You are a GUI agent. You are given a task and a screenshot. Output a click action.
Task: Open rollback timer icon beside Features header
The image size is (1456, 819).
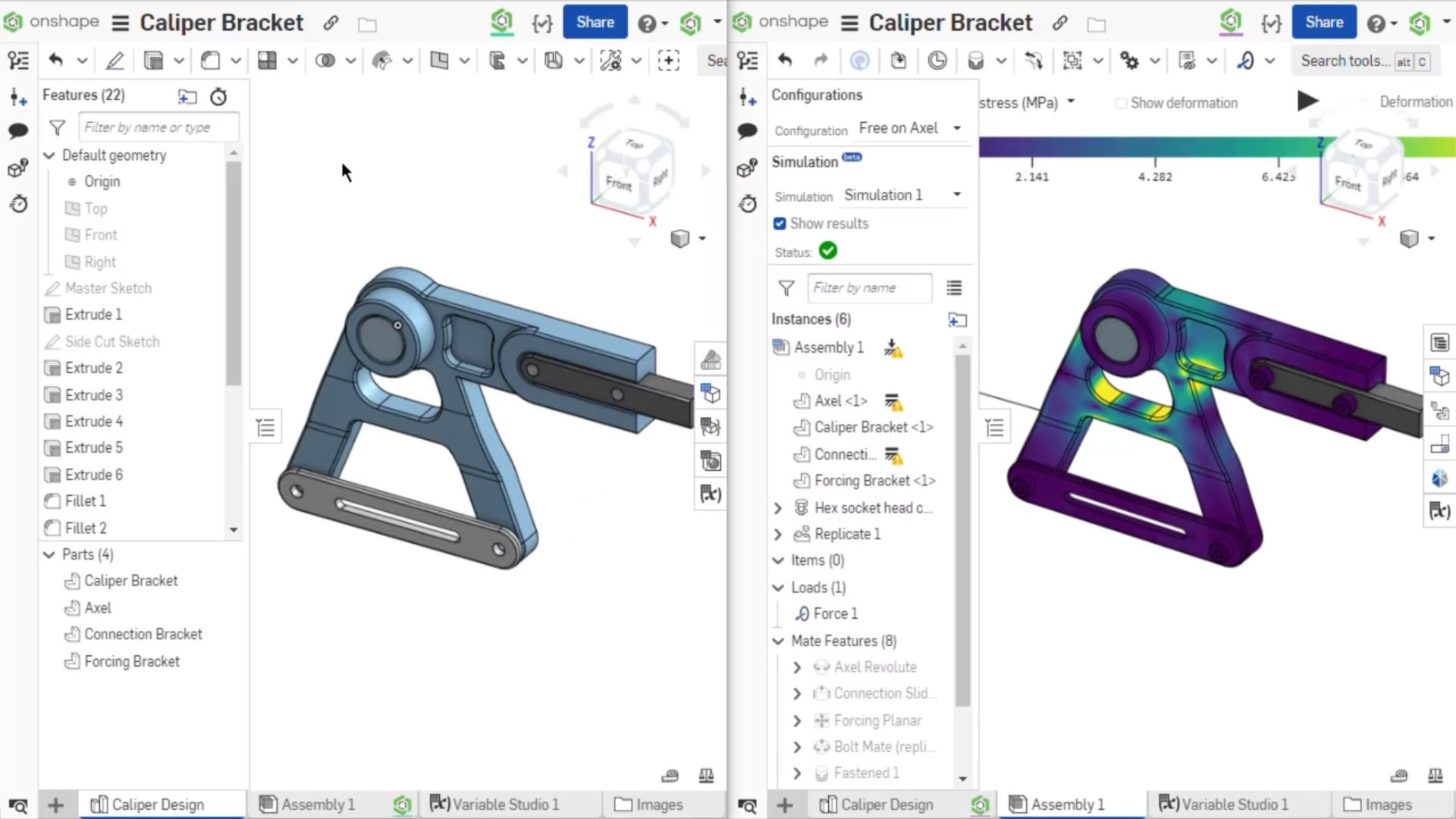[x=218, y=96]
